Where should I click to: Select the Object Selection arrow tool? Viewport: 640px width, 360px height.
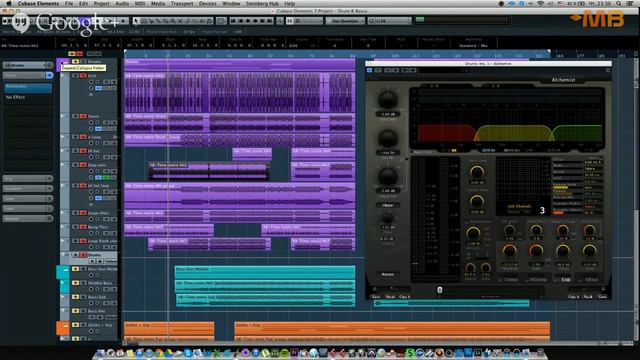pos(137,21)
